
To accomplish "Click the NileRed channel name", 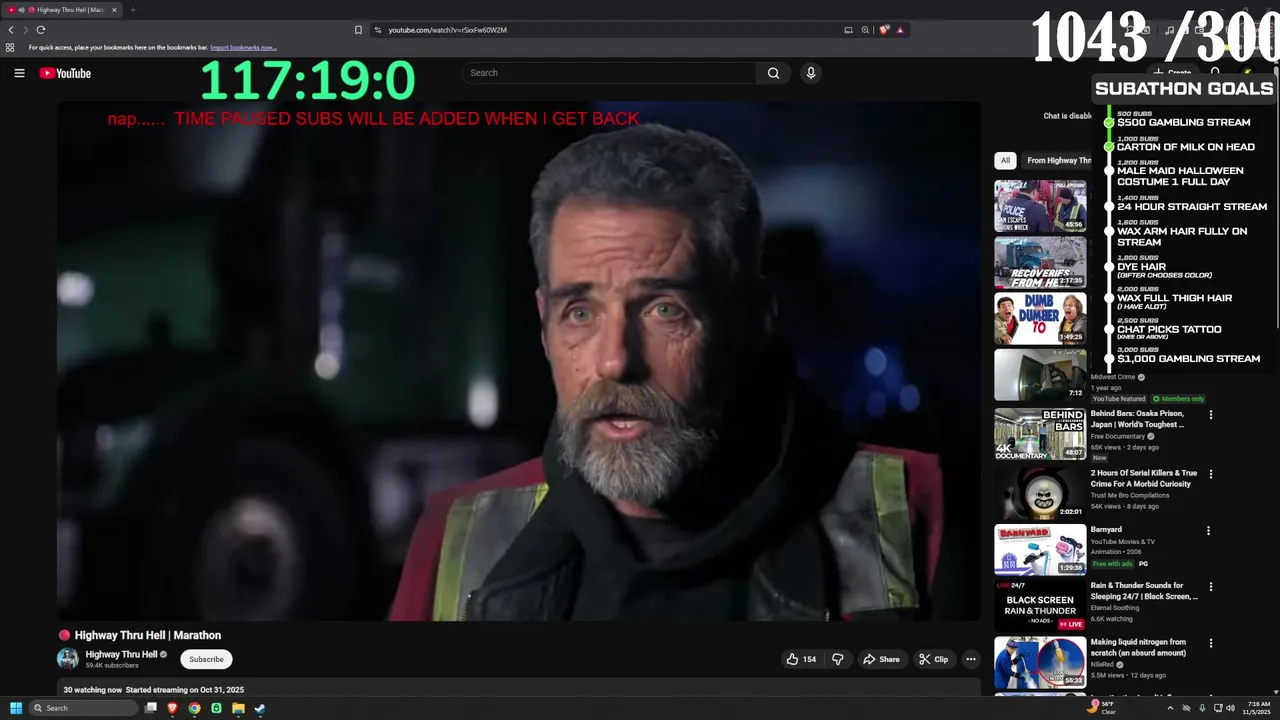I will 1102,664.
